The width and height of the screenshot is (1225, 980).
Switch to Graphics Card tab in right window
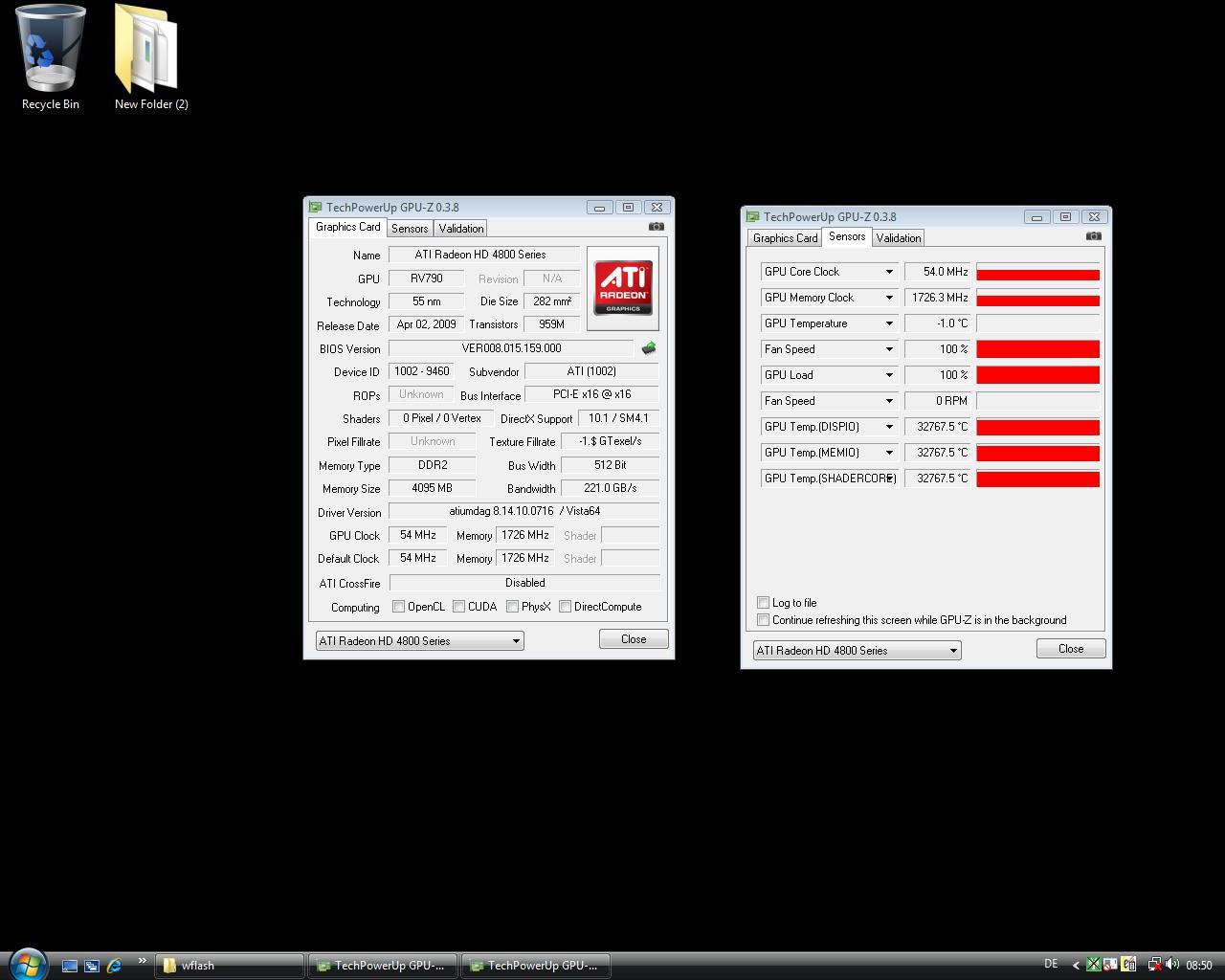pyautogui.click(x=785, y=237)
